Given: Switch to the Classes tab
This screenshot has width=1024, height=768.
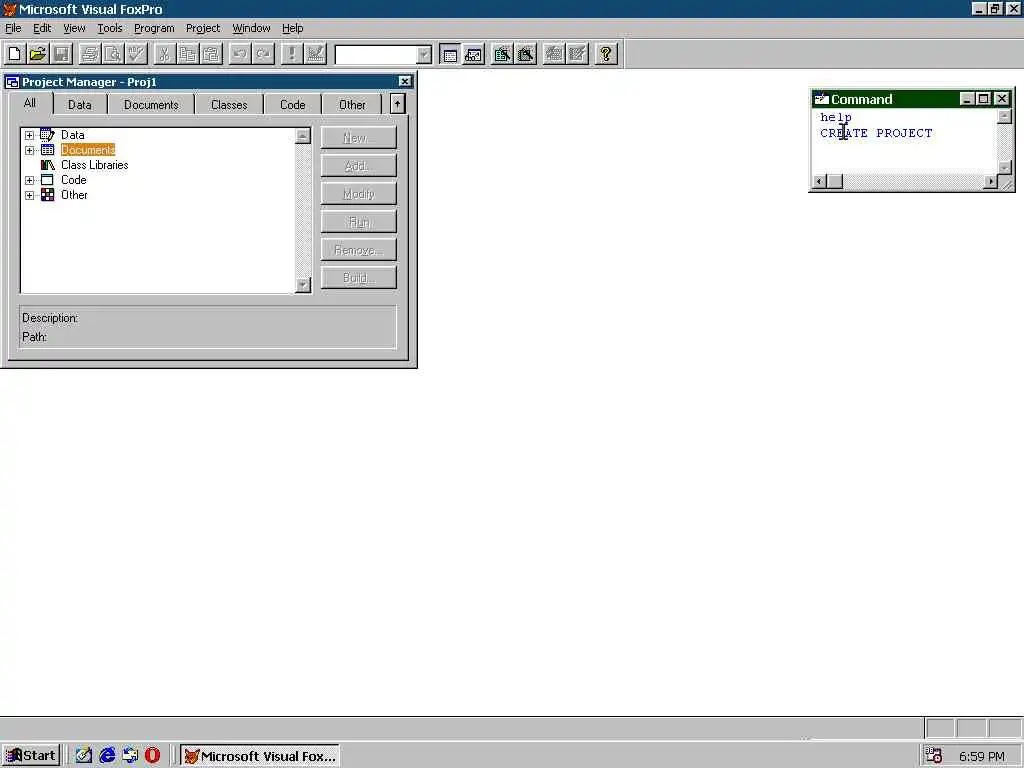Looking at the screenshot, I should [229, 104].
